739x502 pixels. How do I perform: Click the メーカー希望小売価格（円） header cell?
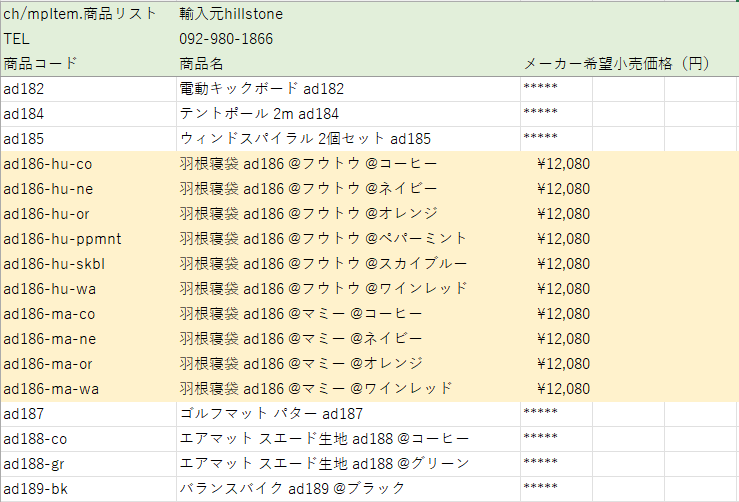pyautogui.click(x=616, y=64)
